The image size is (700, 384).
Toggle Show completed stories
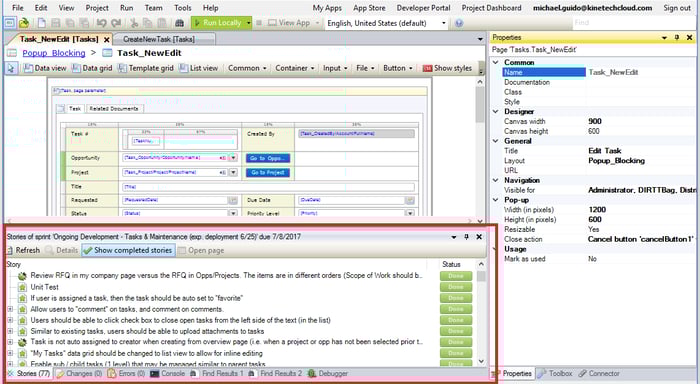pos(128,250)
